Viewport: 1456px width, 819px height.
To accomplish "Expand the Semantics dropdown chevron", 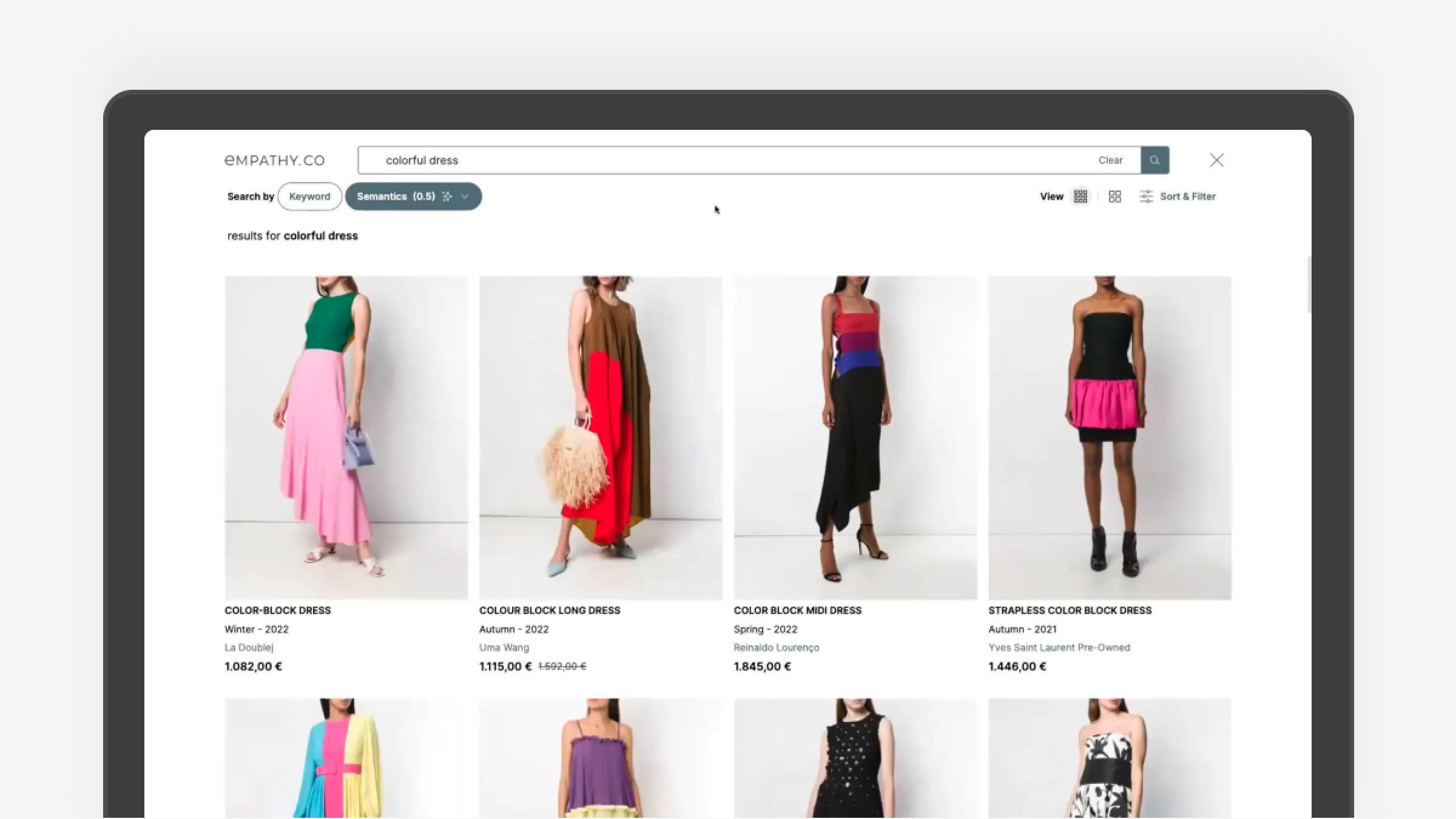I will (x=465, y=197).
